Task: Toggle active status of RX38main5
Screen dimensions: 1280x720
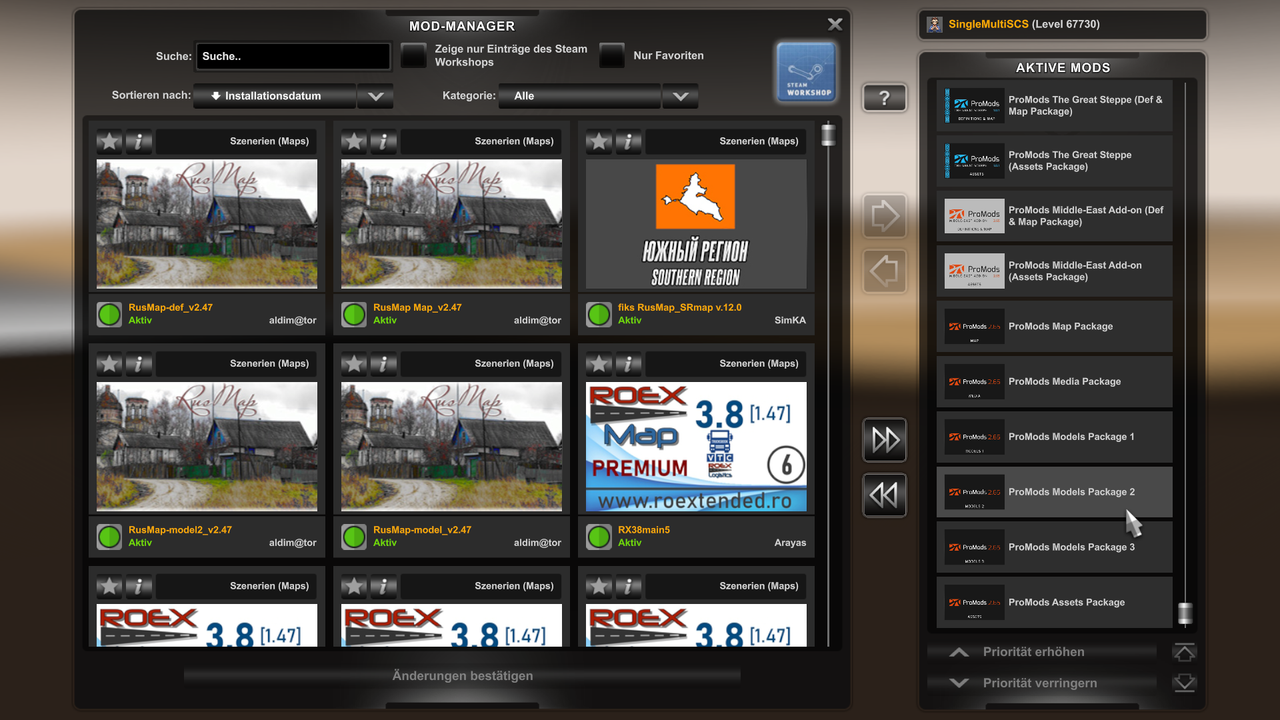Action: point(599,537)
